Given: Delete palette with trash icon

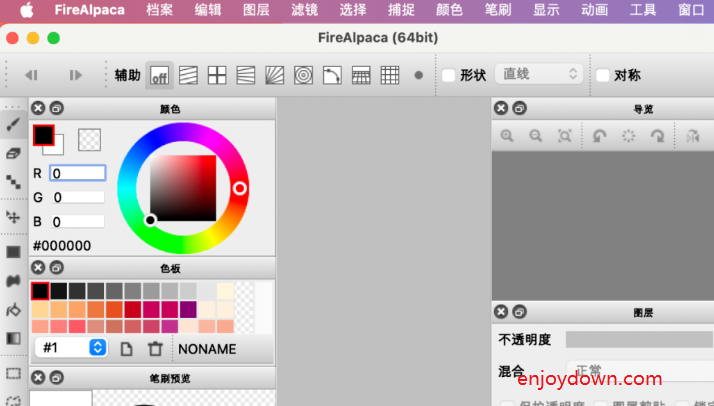Looking at the screenshot, I should point(155,349).
